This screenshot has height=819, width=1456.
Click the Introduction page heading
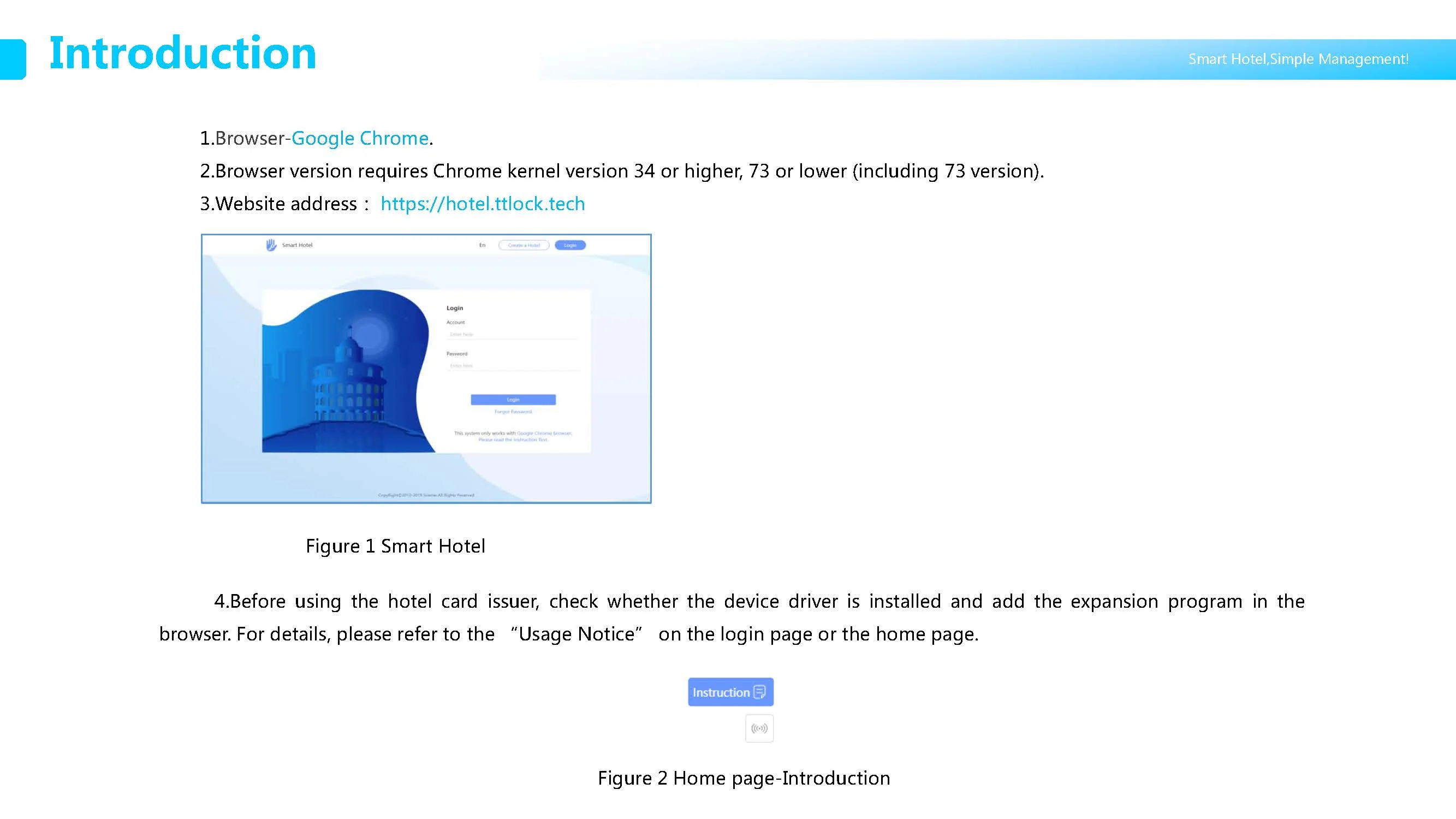click(x=182, y=54)
